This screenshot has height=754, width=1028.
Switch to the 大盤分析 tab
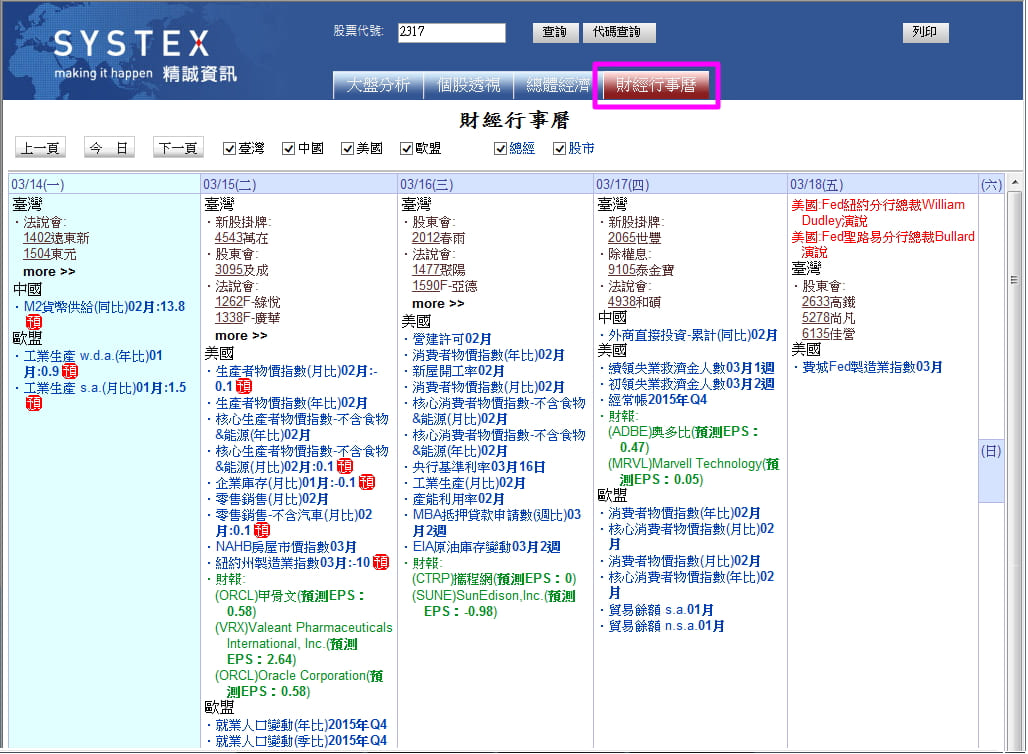click(x=378, y=85)
